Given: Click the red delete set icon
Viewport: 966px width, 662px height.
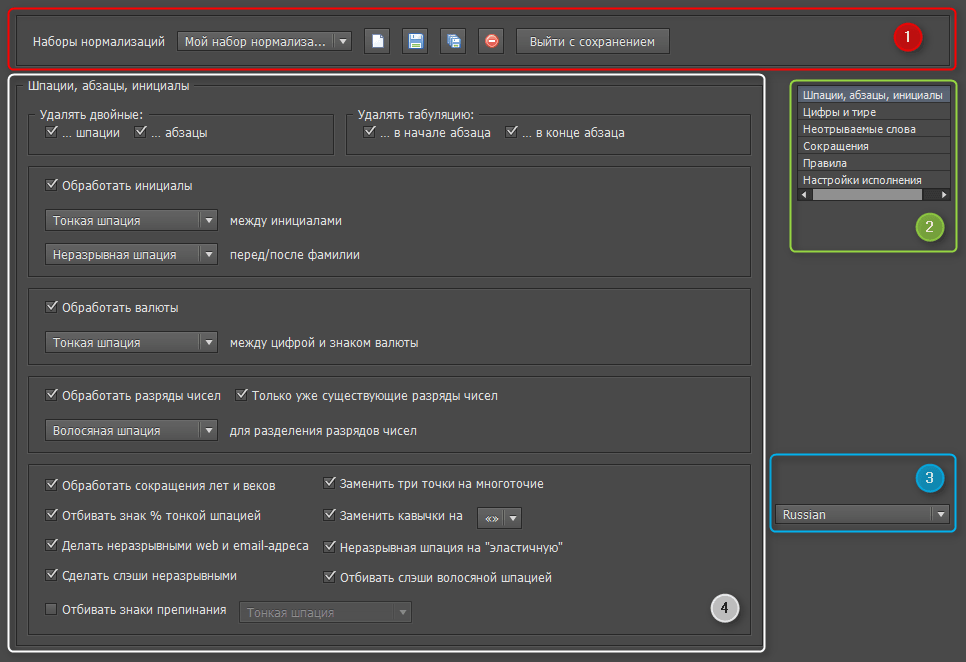Looking at the screenshot, I should [491, 41].
